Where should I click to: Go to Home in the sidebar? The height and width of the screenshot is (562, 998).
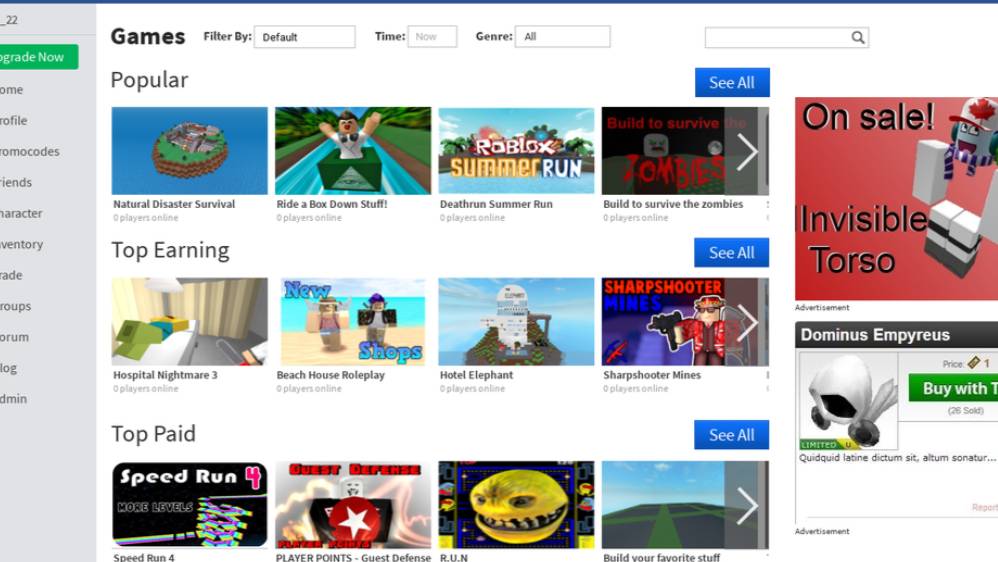tap(11, 90)
